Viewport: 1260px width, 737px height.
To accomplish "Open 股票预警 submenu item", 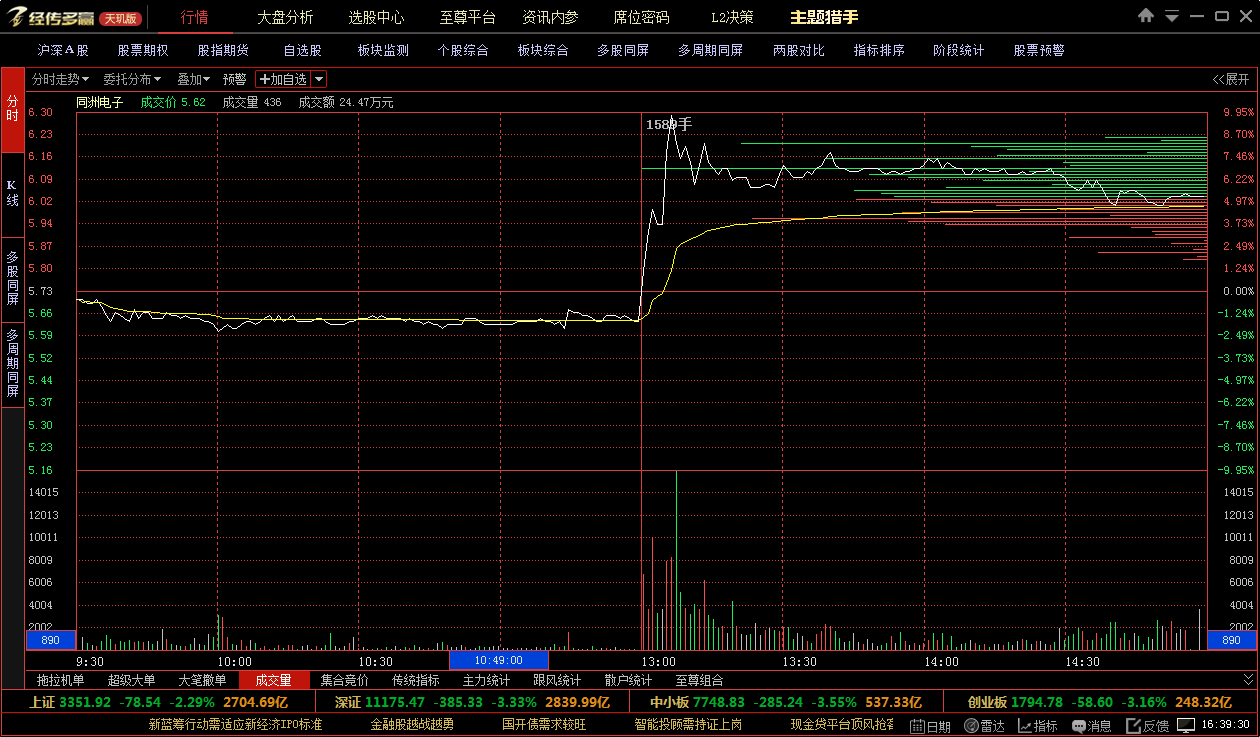I will pyautogui.click(x=1039, y=50).
